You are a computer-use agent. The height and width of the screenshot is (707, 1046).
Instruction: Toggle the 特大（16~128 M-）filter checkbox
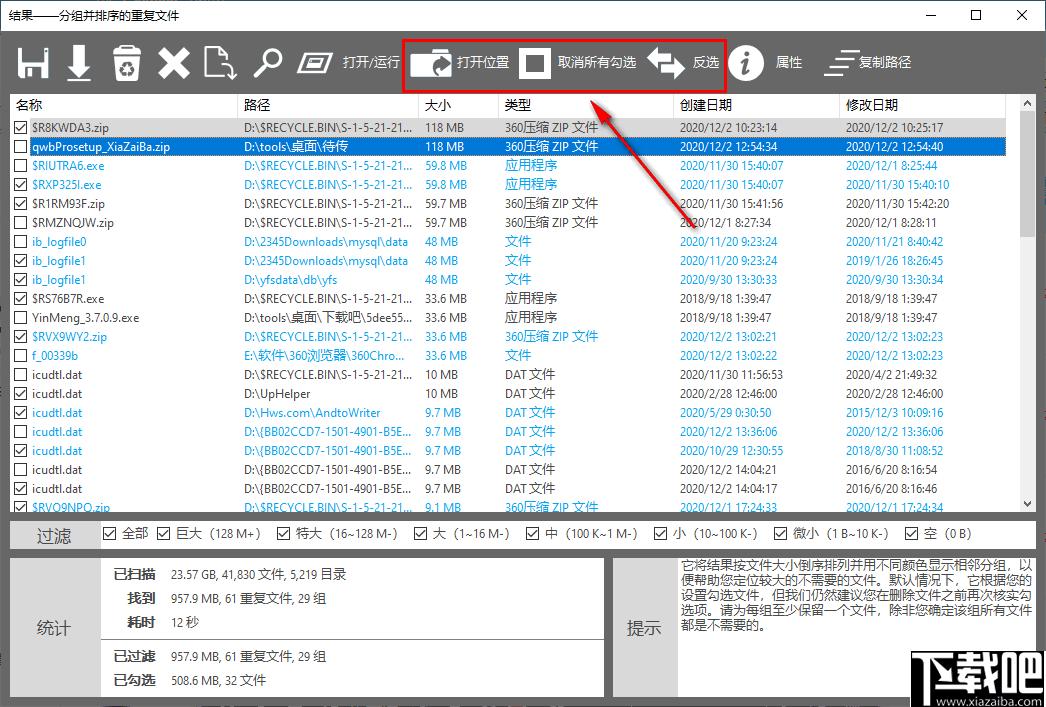pos(284,534)
